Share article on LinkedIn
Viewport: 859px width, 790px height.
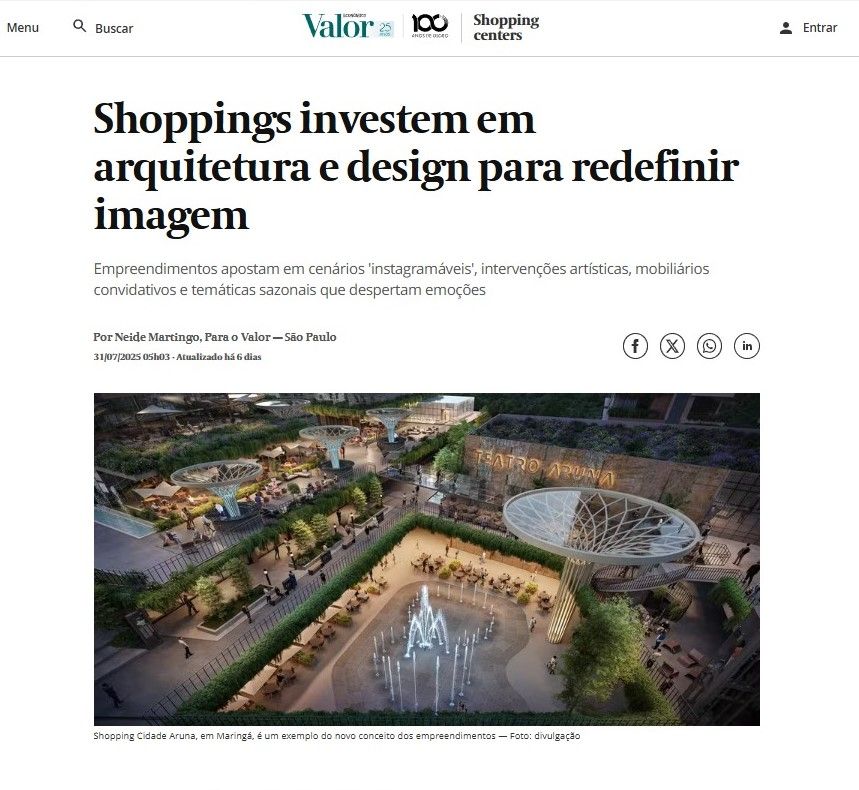(x=747, y=346)
